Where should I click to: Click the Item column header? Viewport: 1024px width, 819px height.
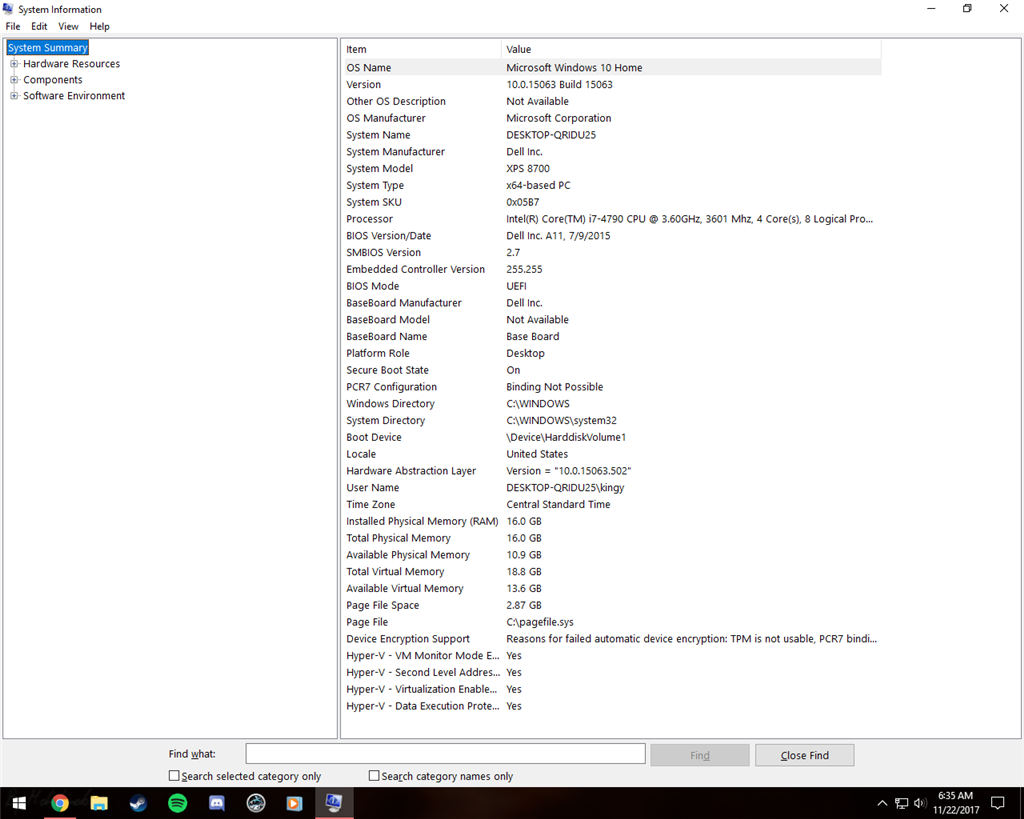coord(423,49)
